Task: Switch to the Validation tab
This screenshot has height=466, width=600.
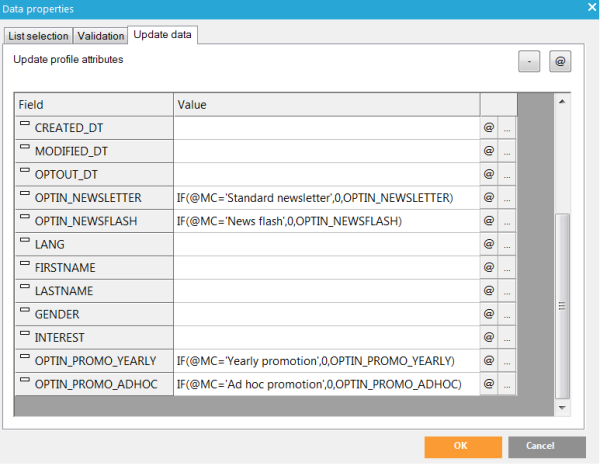Action: click(101, 37)
